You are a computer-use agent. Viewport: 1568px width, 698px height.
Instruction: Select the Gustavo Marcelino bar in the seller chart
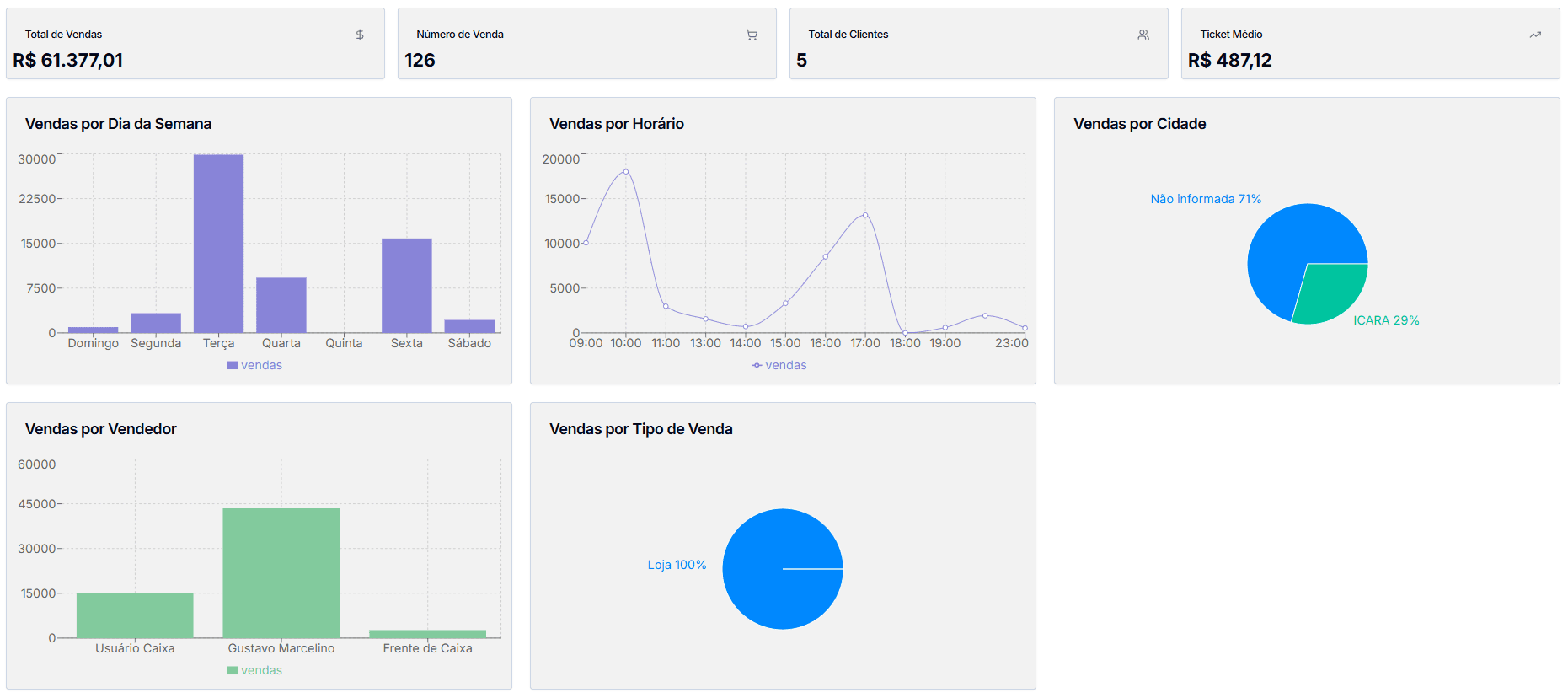click(x=281, y=573)
